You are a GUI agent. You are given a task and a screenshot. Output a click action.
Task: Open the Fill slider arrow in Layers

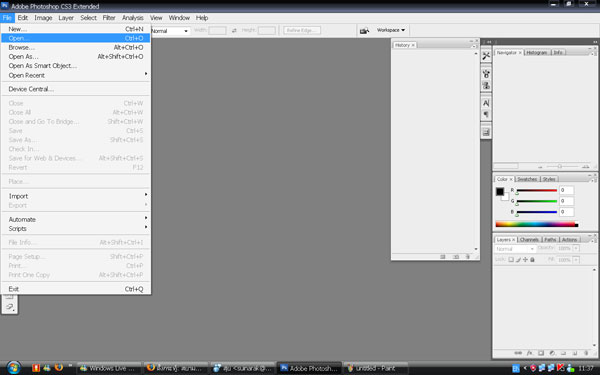click(576, 260)
